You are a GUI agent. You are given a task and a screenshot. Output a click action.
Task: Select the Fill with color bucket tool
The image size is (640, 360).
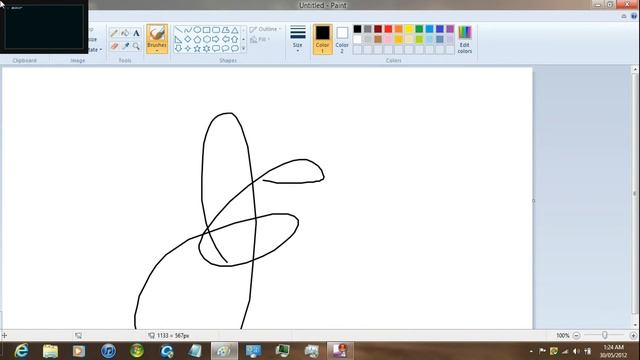pos(125,33)
